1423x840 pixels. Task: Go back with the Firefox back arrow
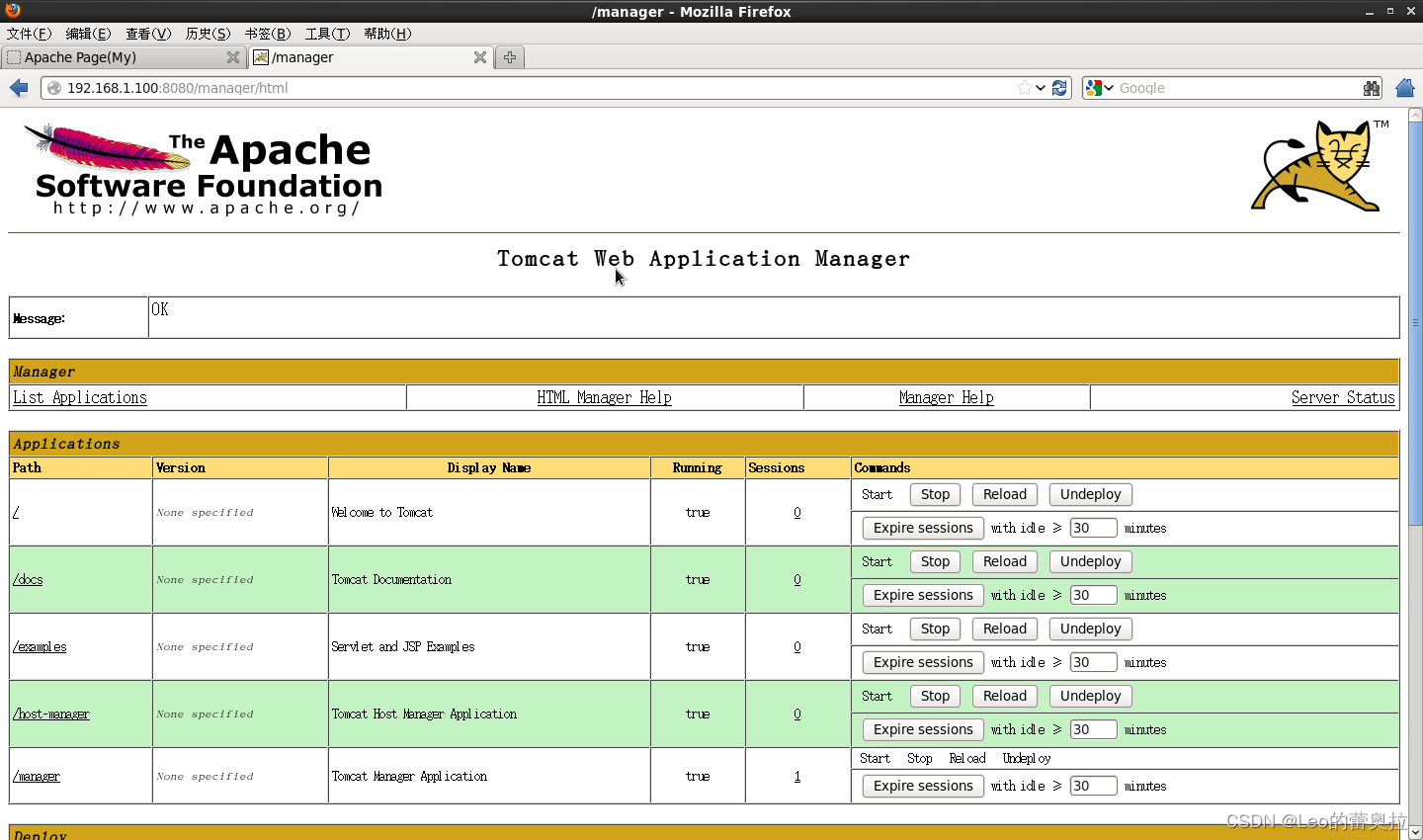point(19,88)
